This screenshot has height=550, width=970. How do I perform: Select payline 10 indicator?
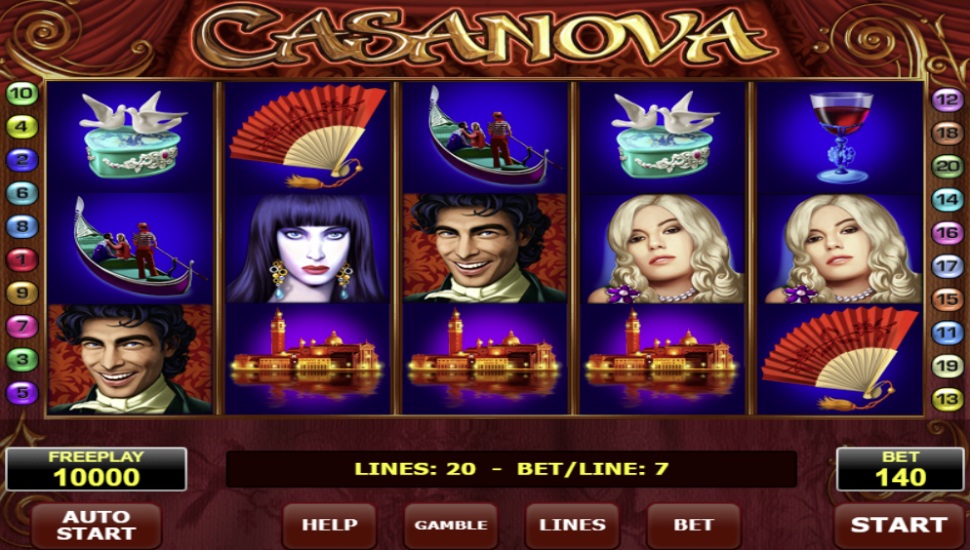(22, 93)
